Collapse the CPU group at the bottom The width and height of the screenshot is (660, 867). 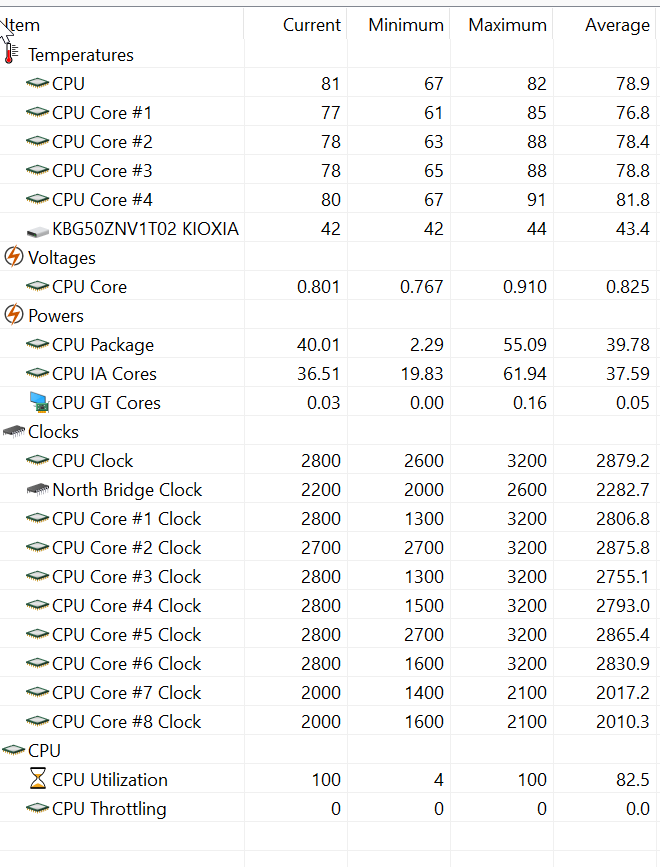coord(44,750)
